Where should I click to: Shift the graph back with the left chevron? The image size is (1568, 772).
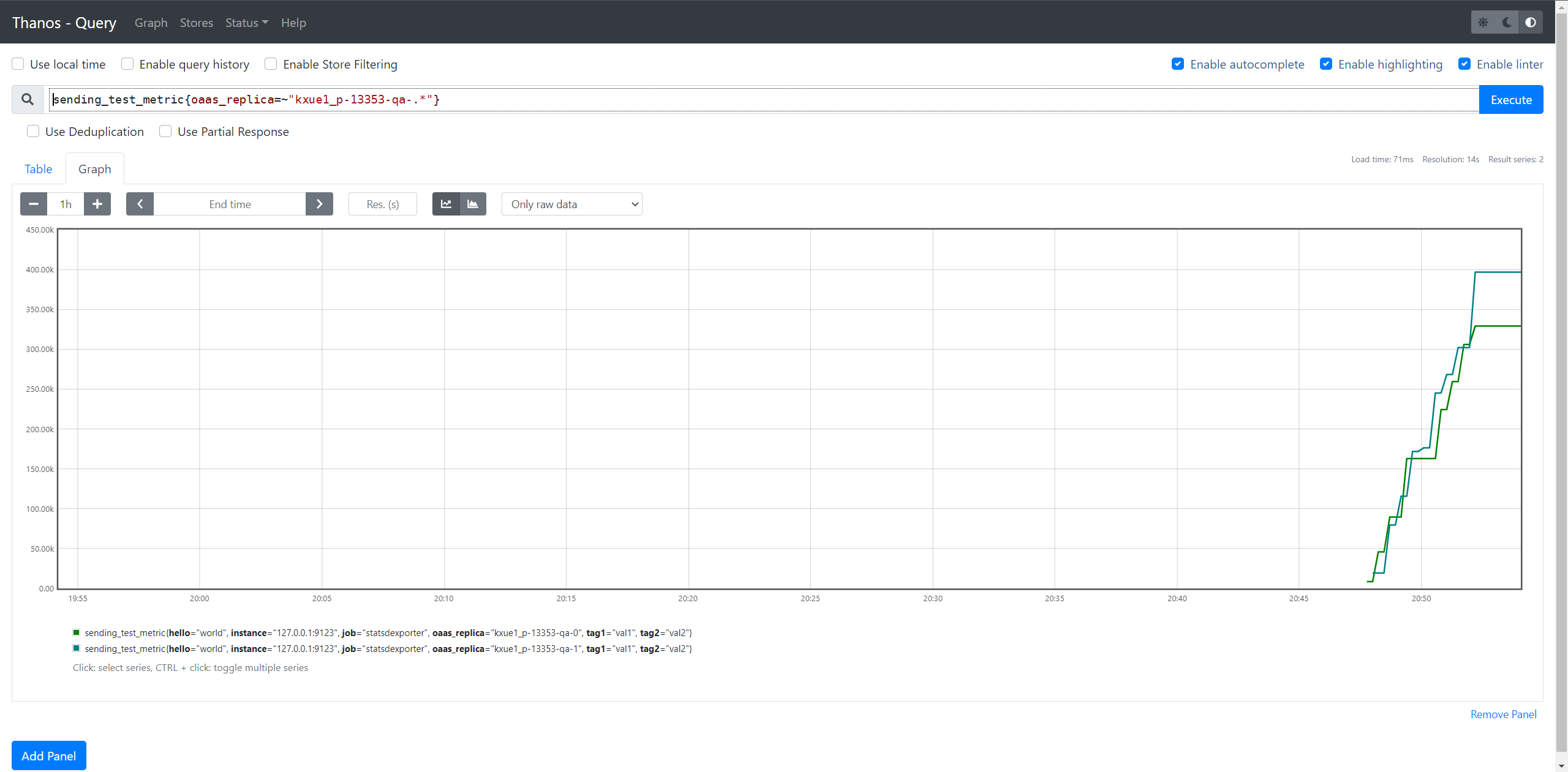pos(140,204)
